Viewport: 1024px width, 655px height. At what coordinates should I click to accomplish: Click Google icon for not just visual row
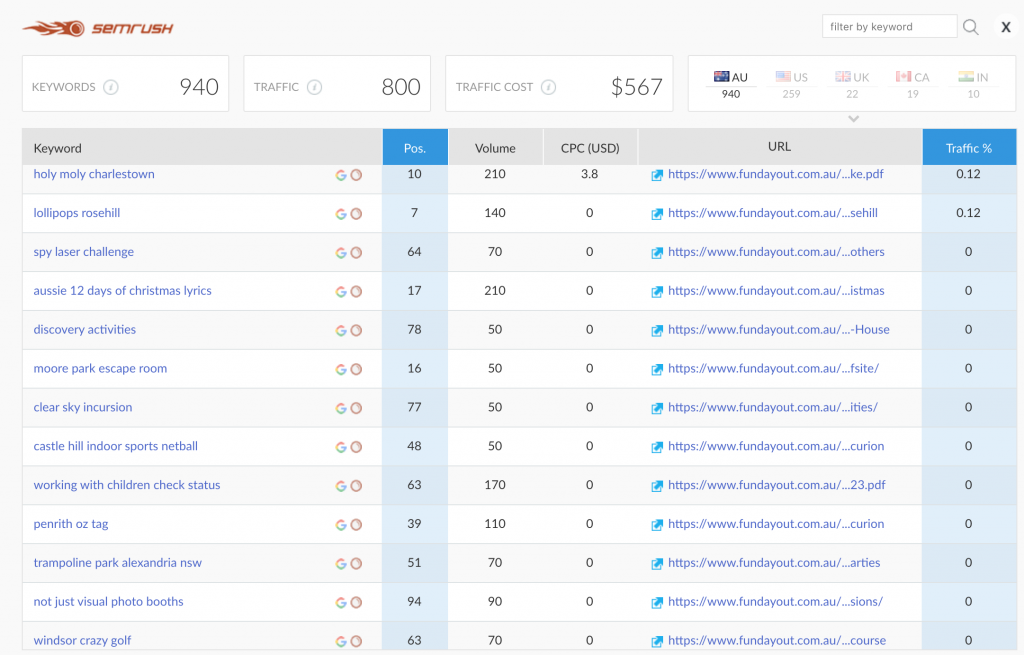[x=341, y=602]
